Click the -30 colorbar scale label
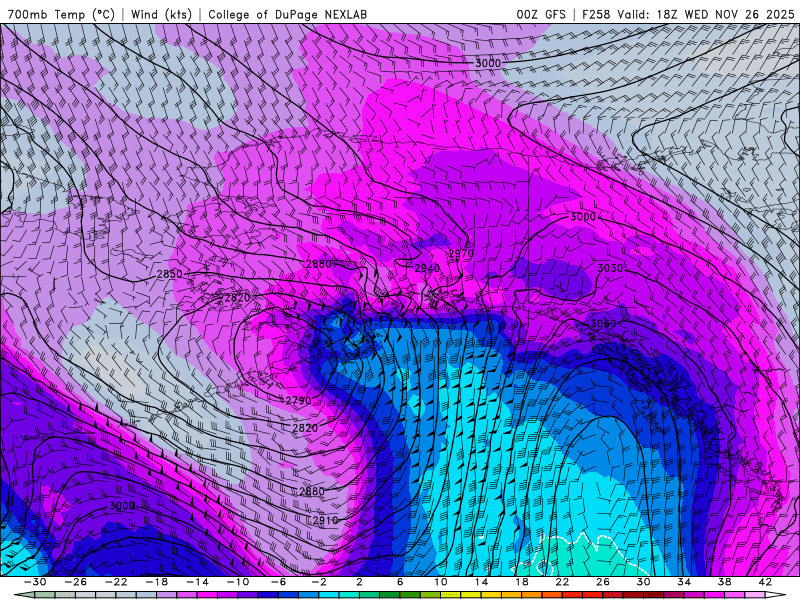This screenshot has height=600, width=800. click(x=35, y=582)
